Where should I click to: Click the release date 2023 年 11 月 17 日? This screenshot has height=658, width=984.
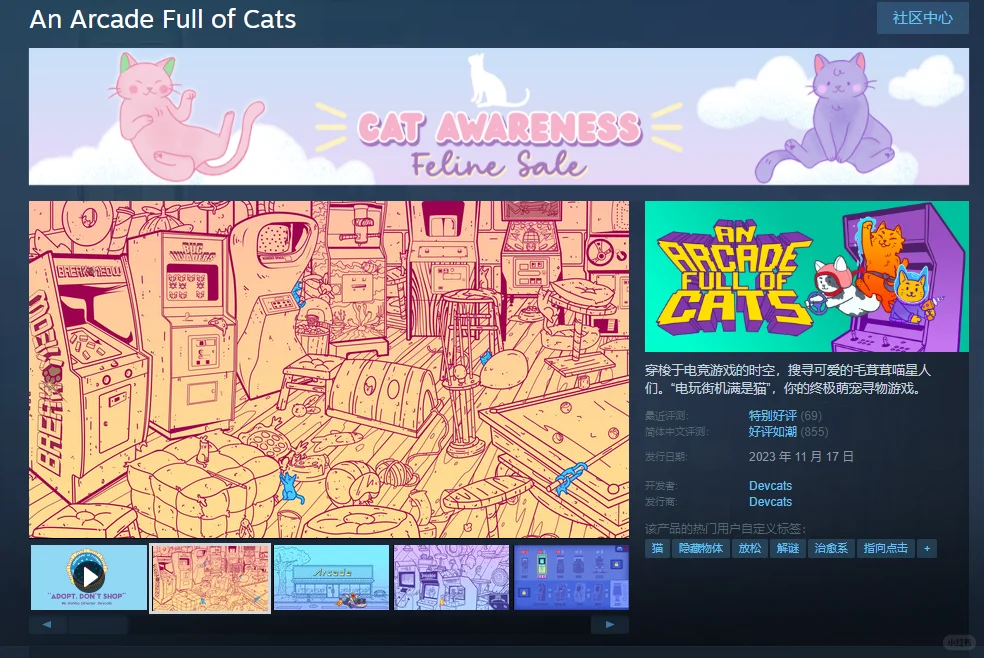tap(801, 457)
